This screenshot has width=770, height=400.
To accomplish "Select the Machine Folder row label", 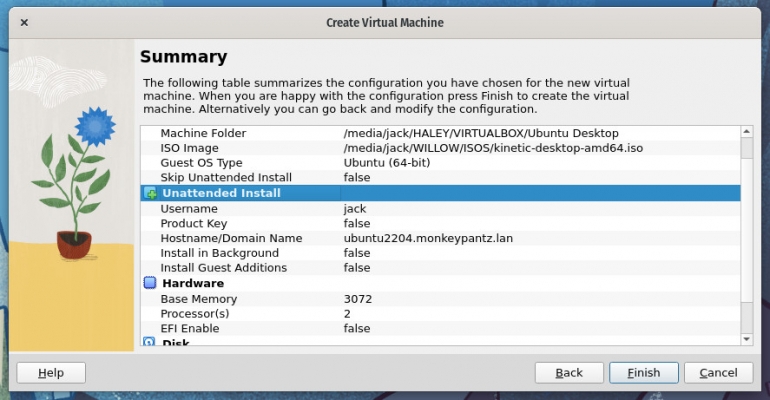I will coord(203,133).
